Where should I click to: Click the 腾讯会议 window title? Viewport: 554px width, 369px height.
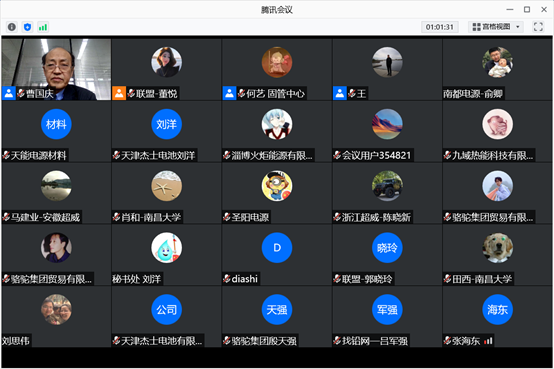(277, 10)
